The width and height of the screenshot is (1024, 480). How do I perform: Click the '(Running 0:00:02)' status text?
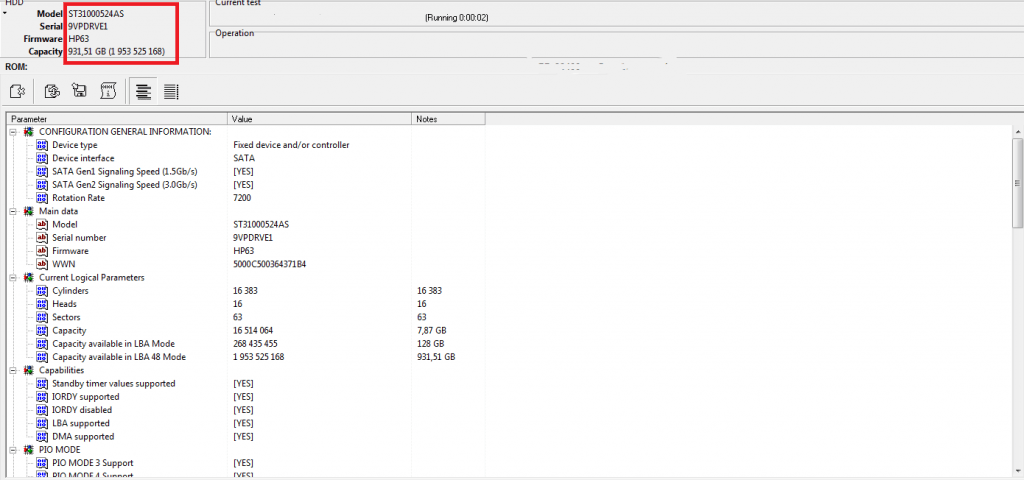456,18
